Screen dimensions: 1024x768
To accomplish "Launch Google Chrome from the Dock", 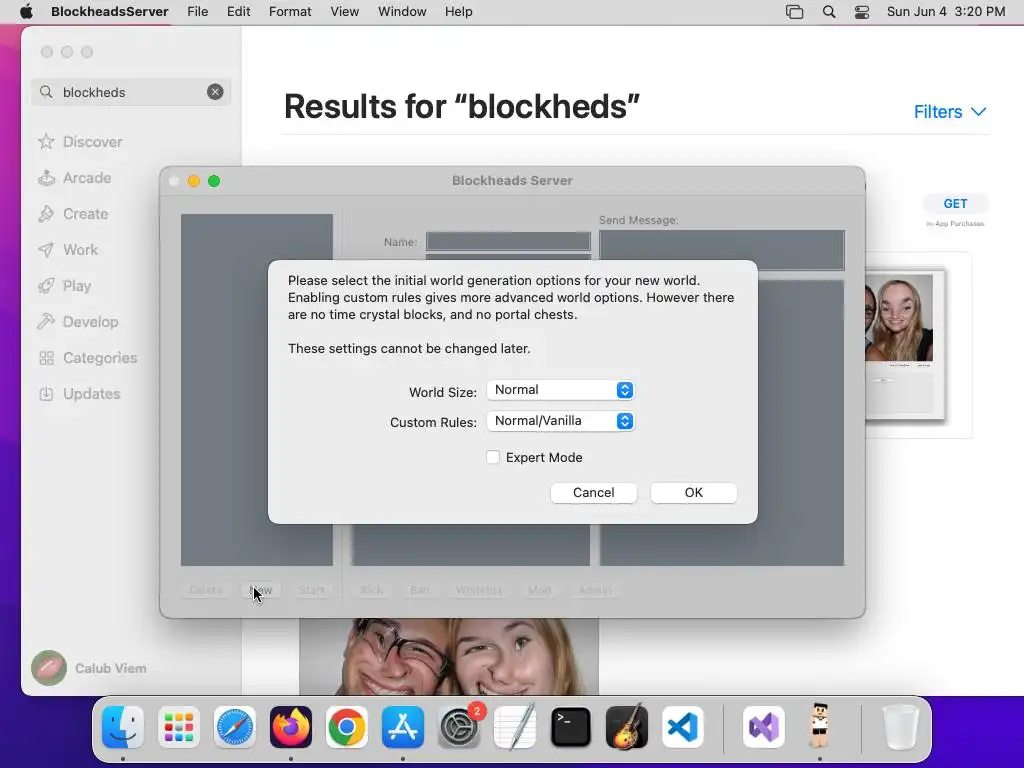I will coord(347,727).
